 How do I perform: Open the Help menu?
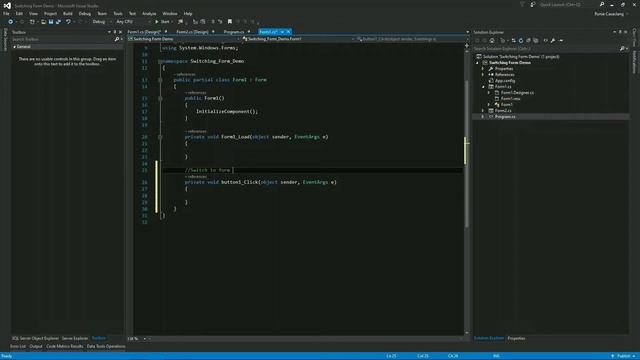tap(188, 13)
